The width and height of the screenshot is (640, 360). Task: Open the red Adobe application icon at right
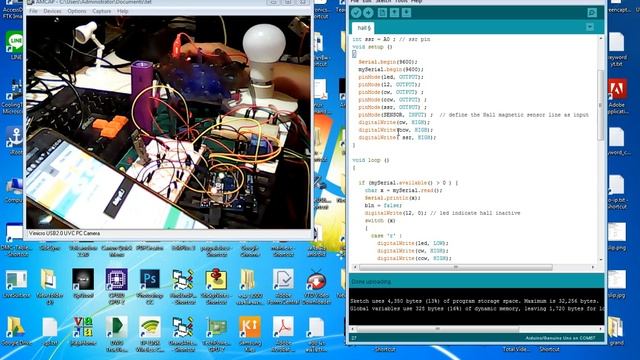point(617,96)
